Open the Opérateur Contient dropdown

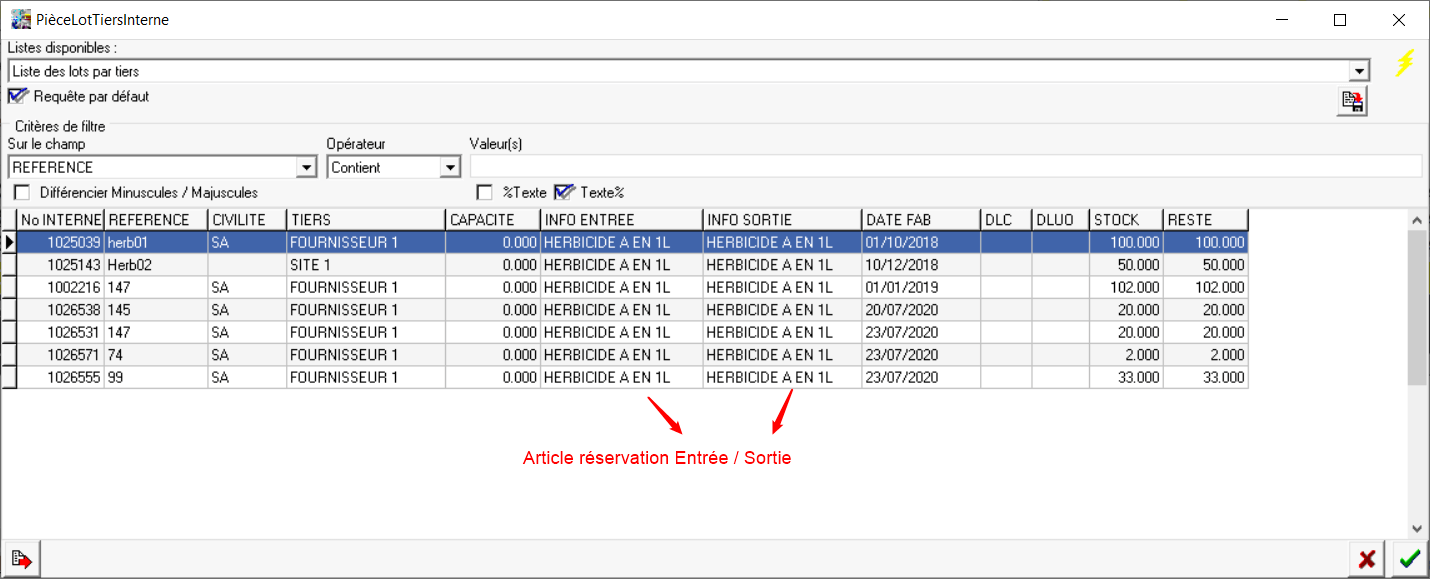[x=450, y=168]
